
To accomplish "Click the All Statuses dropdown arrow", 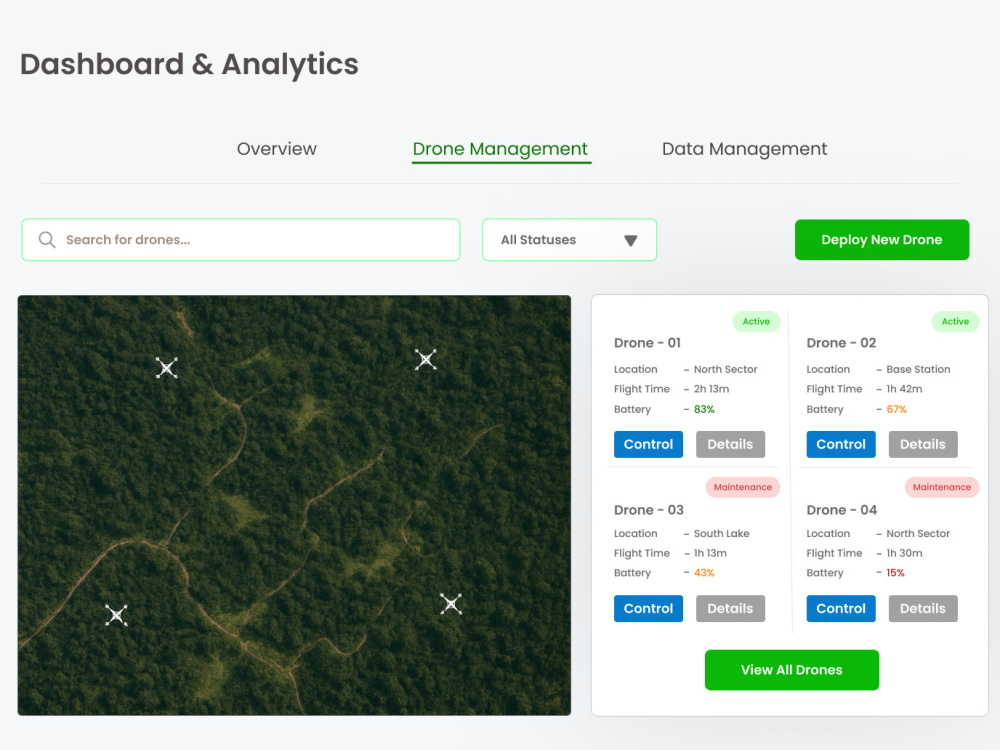I will (631, 240).
